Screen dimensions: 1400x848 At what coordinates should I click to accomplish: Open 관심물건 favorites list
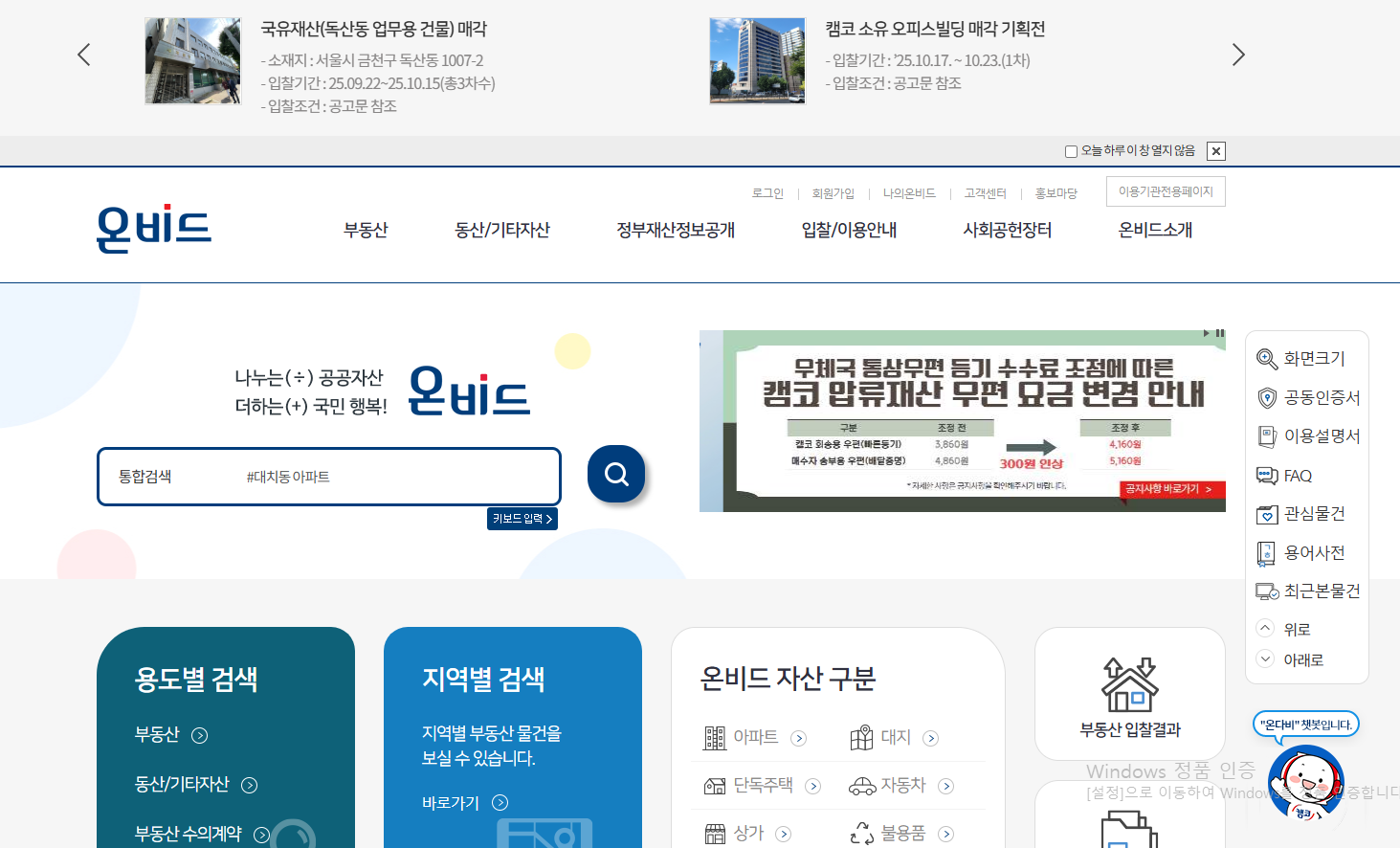[x=1300, y=514]
